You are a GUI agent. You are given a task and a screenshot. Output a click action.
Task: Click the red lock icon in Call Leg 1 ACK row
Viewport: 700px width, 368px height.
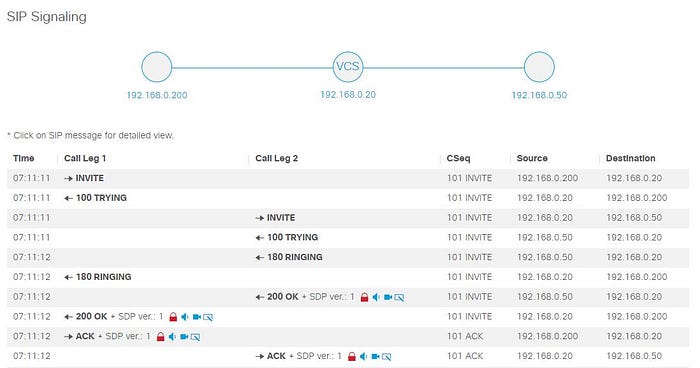point(161,336)
